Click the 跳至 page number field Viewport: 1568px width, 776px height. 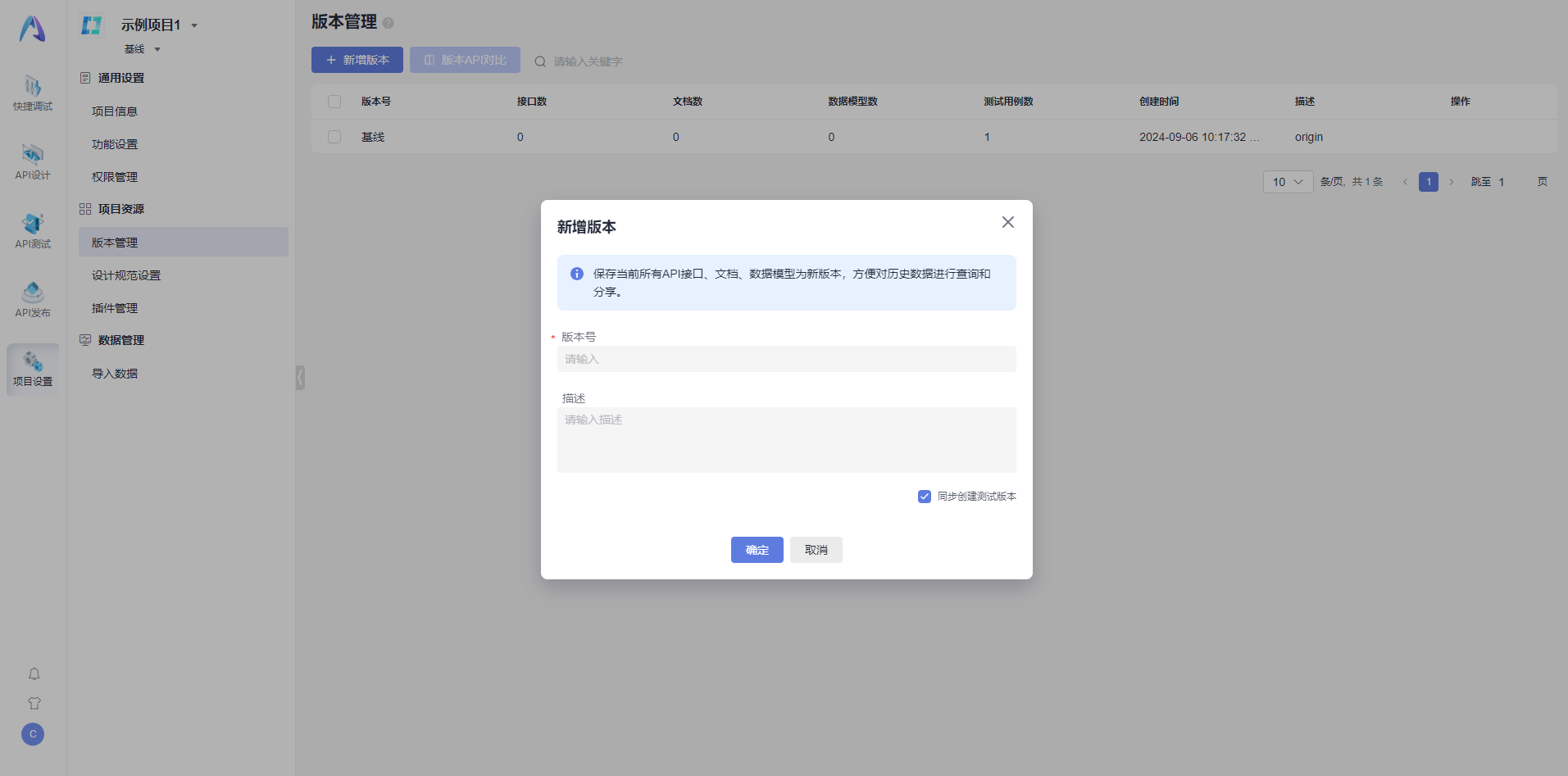1513,182
